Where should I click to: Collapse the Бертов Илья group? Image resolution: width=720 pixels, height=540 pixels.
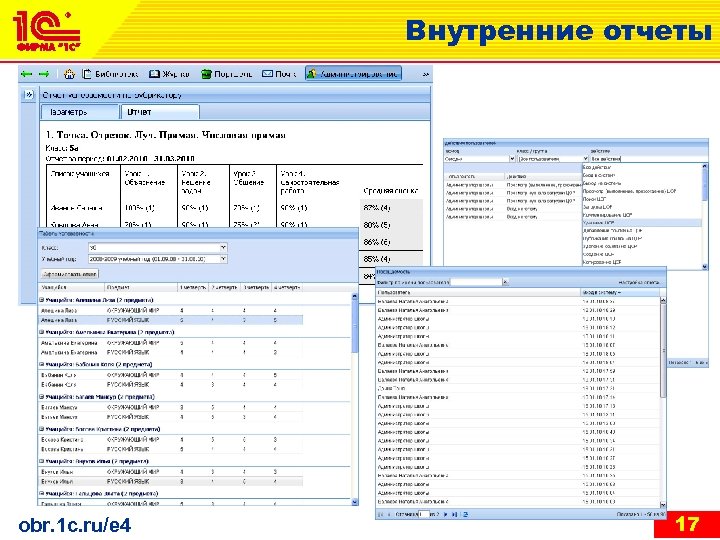41,461
